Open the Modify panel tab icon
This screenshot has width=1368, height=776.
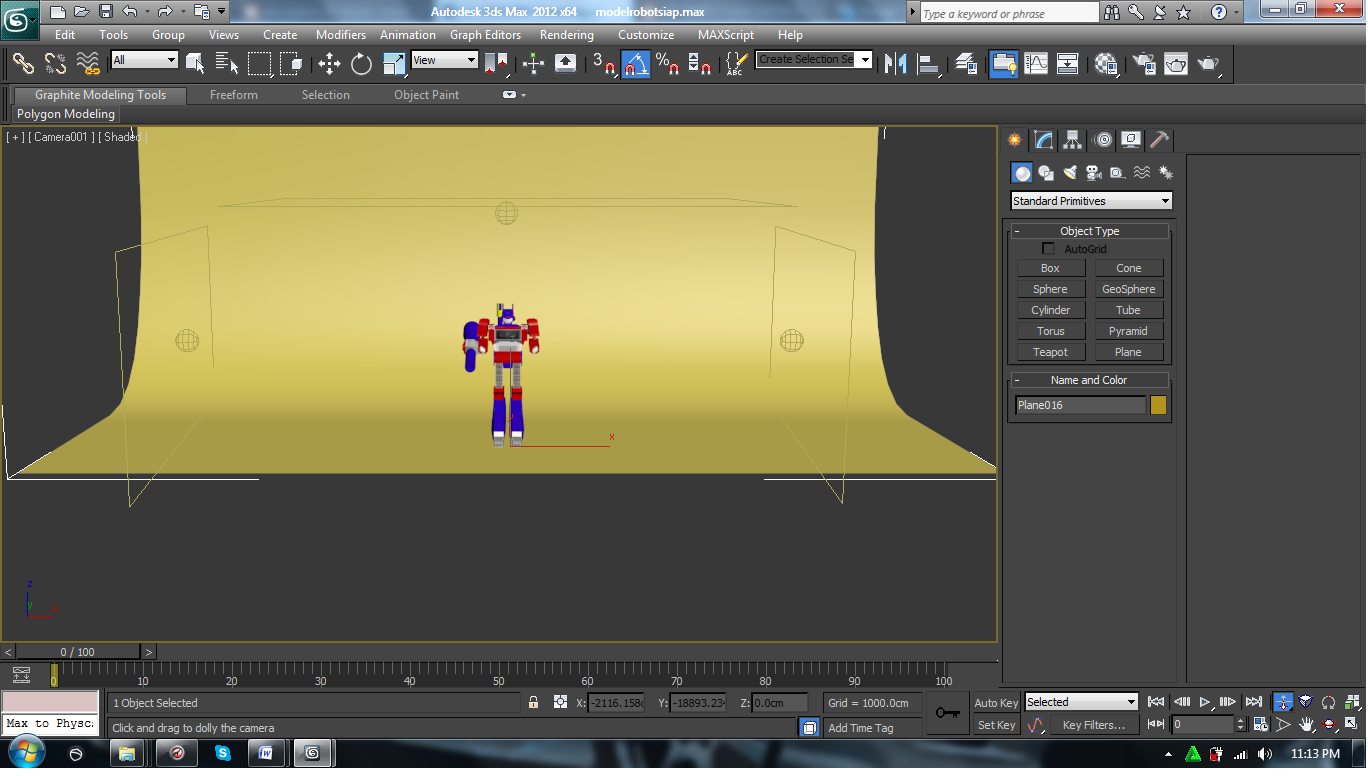coord(1043,140)
